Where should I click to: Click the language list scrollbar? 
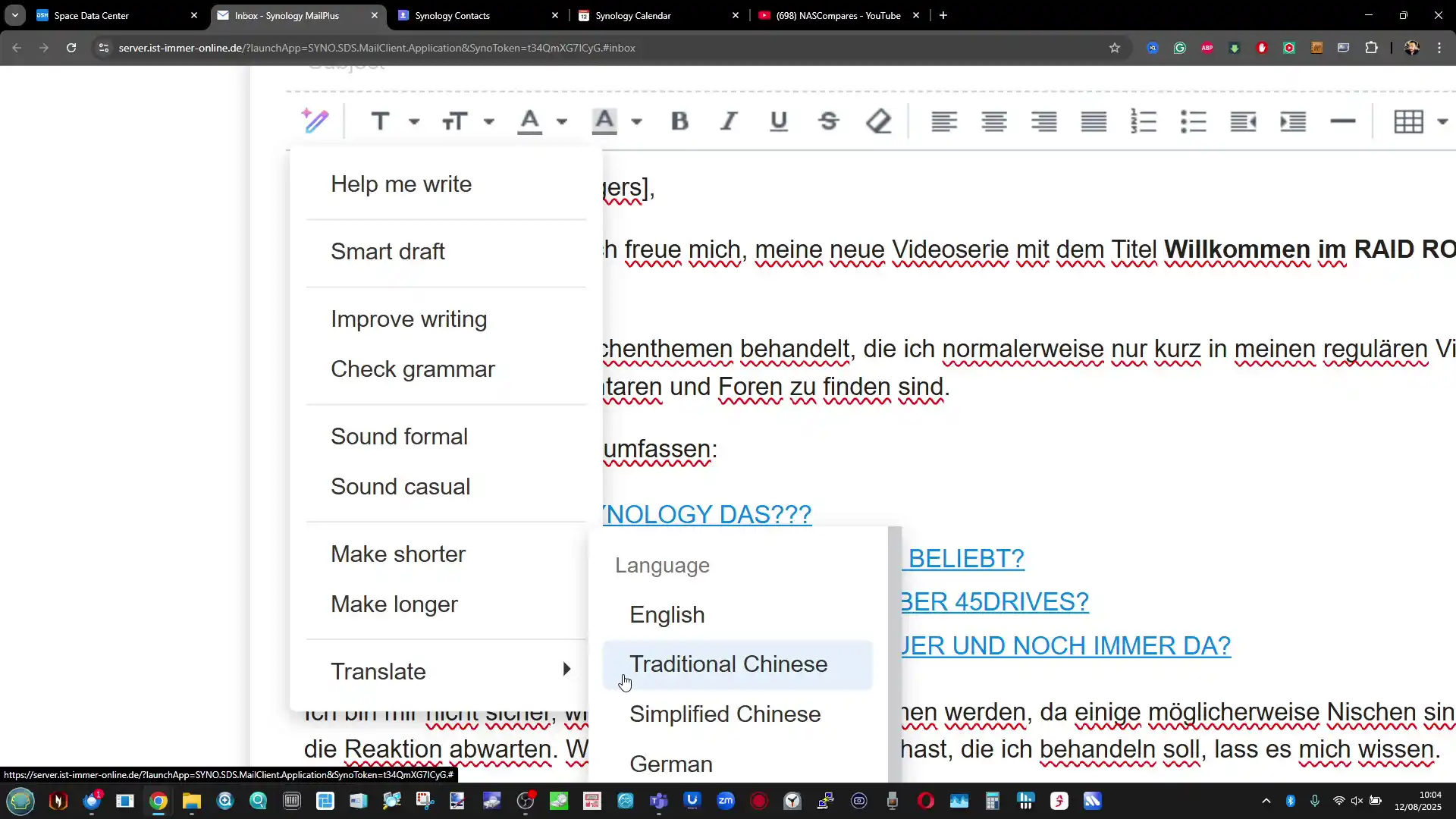tap(895, 654)
